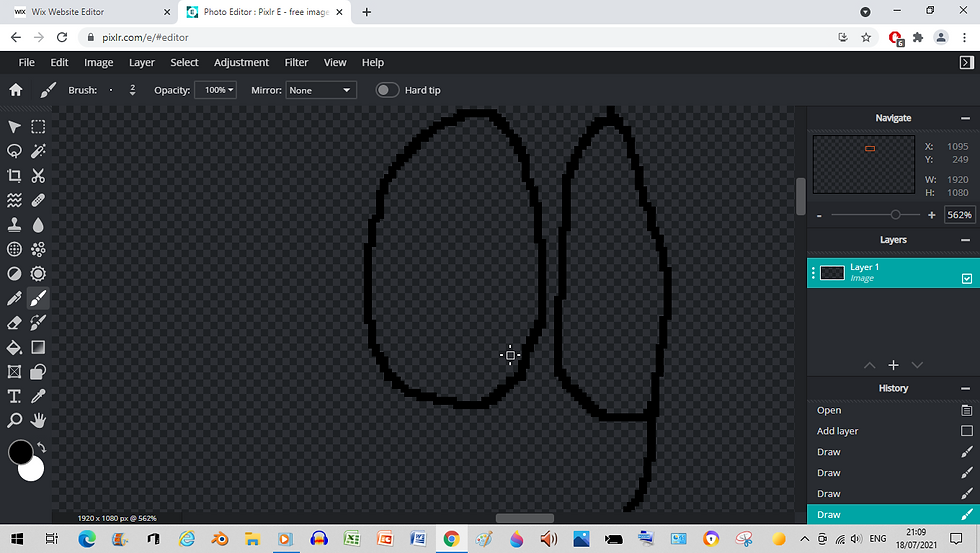Open Excel from the taskbar
980x553 pixels.
(352, 539)
